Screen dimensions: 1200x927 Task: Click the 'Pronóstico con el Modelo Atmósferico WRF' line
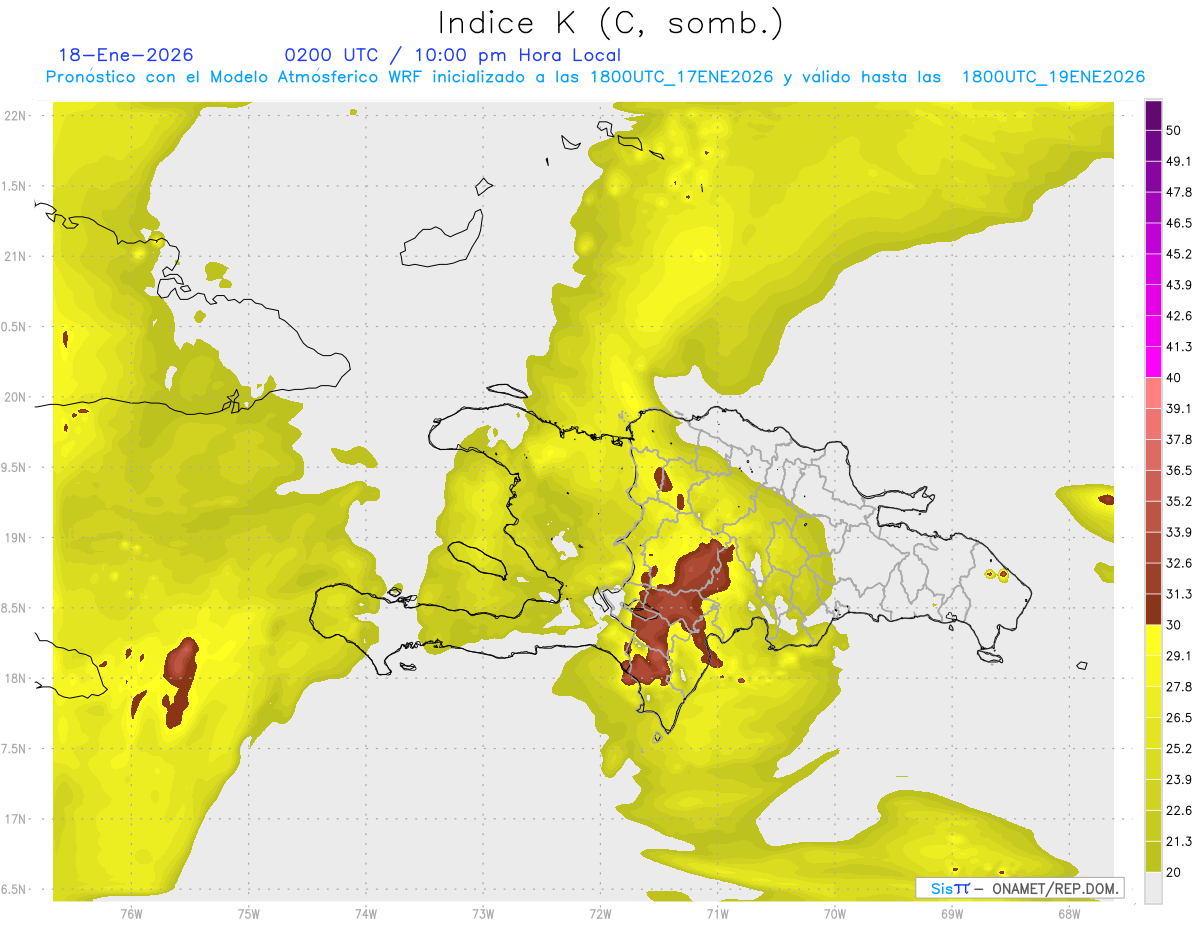click(595, 77)
